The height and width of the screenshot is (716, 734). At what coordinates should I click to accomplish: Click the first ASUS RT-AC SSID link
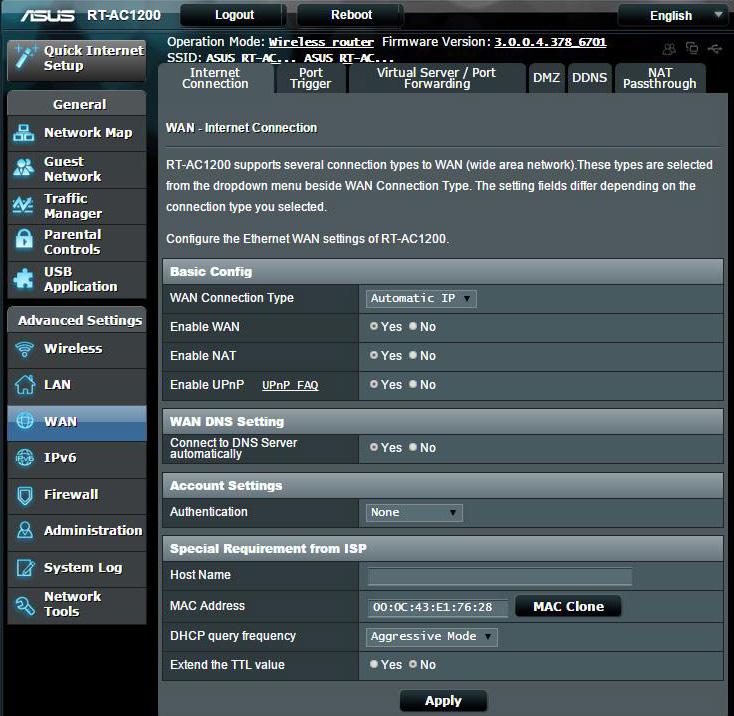(x=251, y=58)
